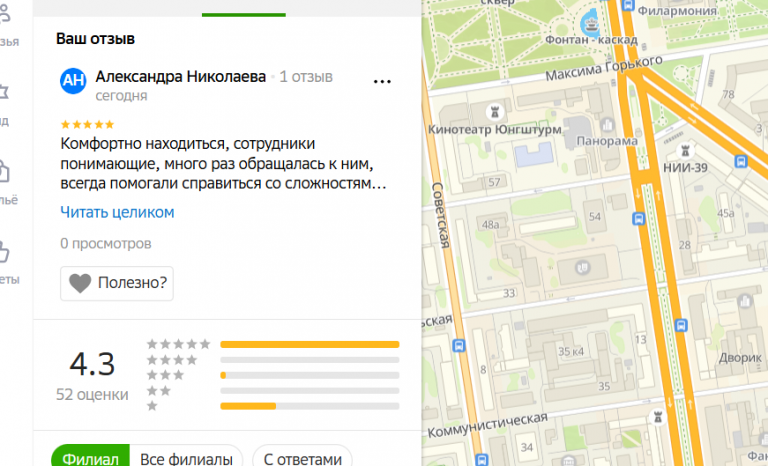Click the review text starting with Комфортно находиться
The width and height of the screenshot is (768, 466).
223,164
